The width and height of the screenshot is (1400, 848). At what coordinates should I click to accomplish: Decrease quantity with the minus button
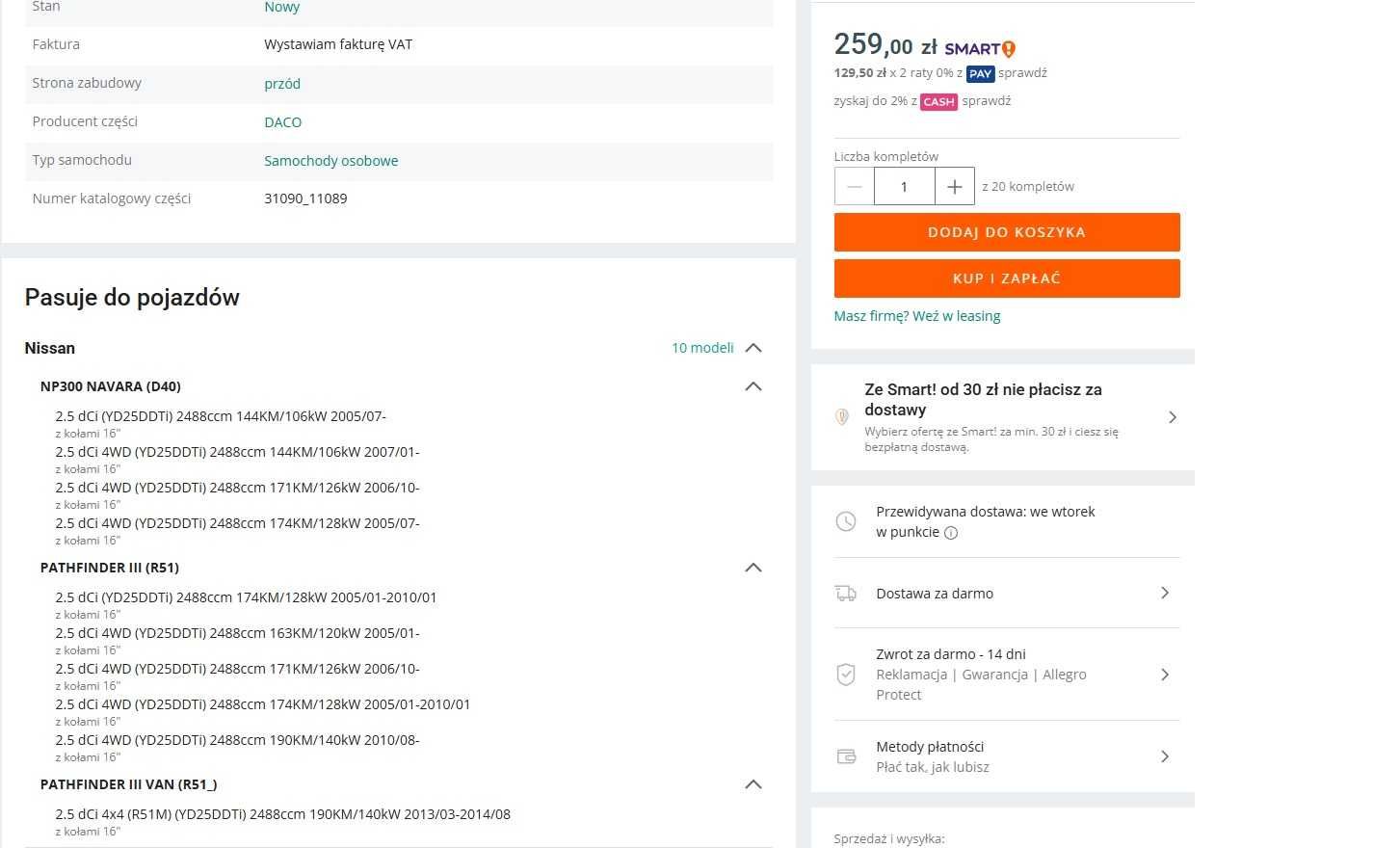tap(855, 187)
